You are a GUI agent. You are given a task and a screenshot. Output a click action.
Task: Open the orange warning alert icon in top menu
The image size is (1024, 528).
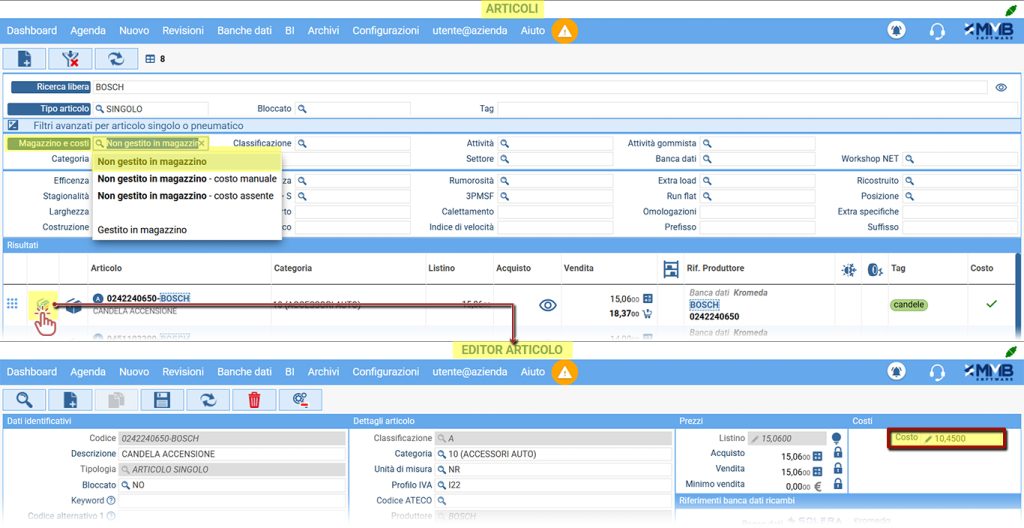tap(565, 31)
